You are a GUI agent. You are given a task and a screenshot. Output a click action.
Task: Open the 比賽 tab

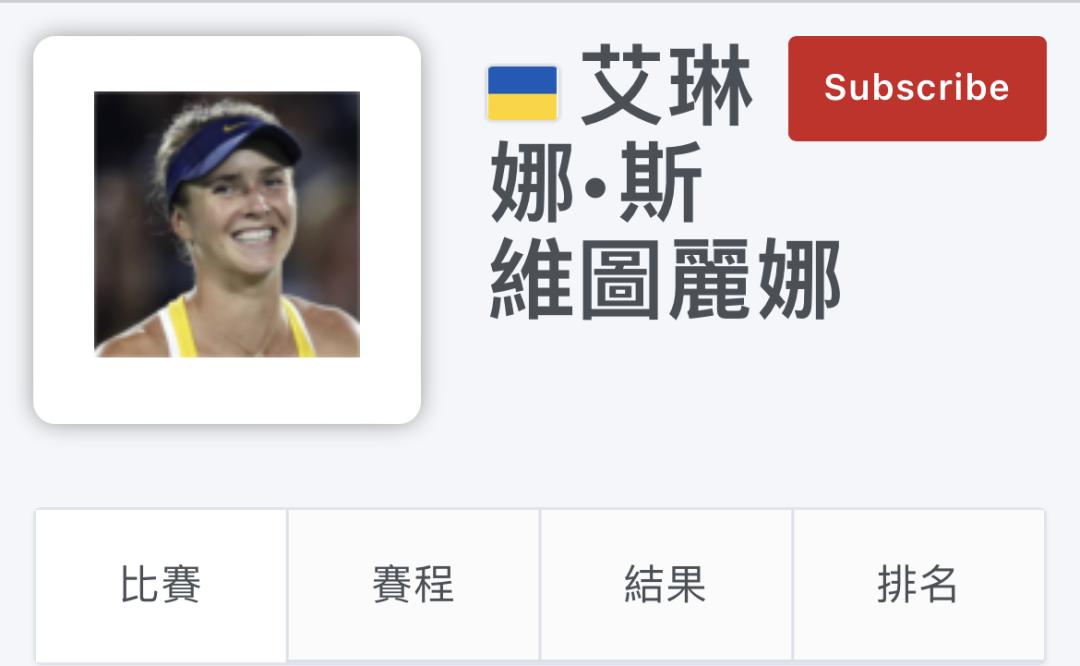pos(160,585)
